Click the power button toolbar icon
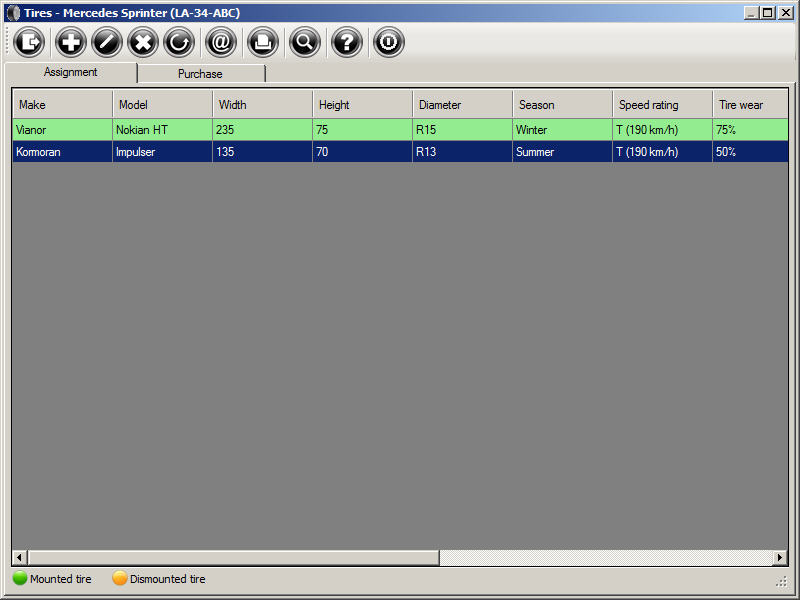The image size is (800, 600). point(388,42)
